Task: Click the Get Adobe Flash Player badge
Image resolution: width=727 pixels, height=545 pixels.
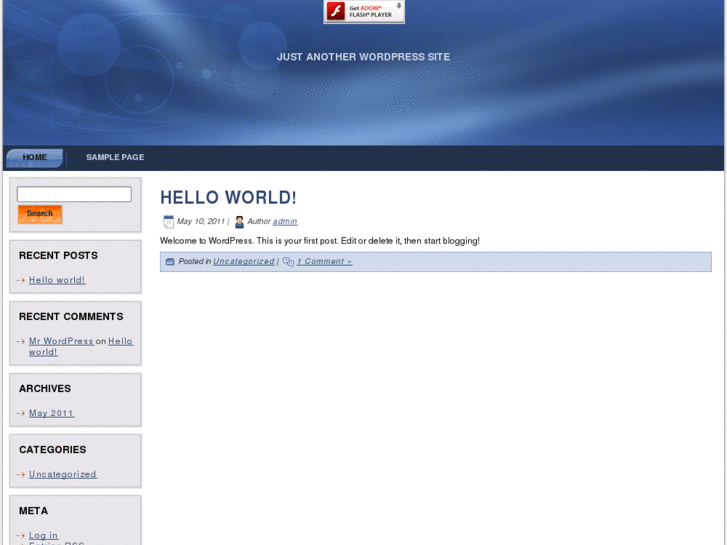Action: pos(364,12)
